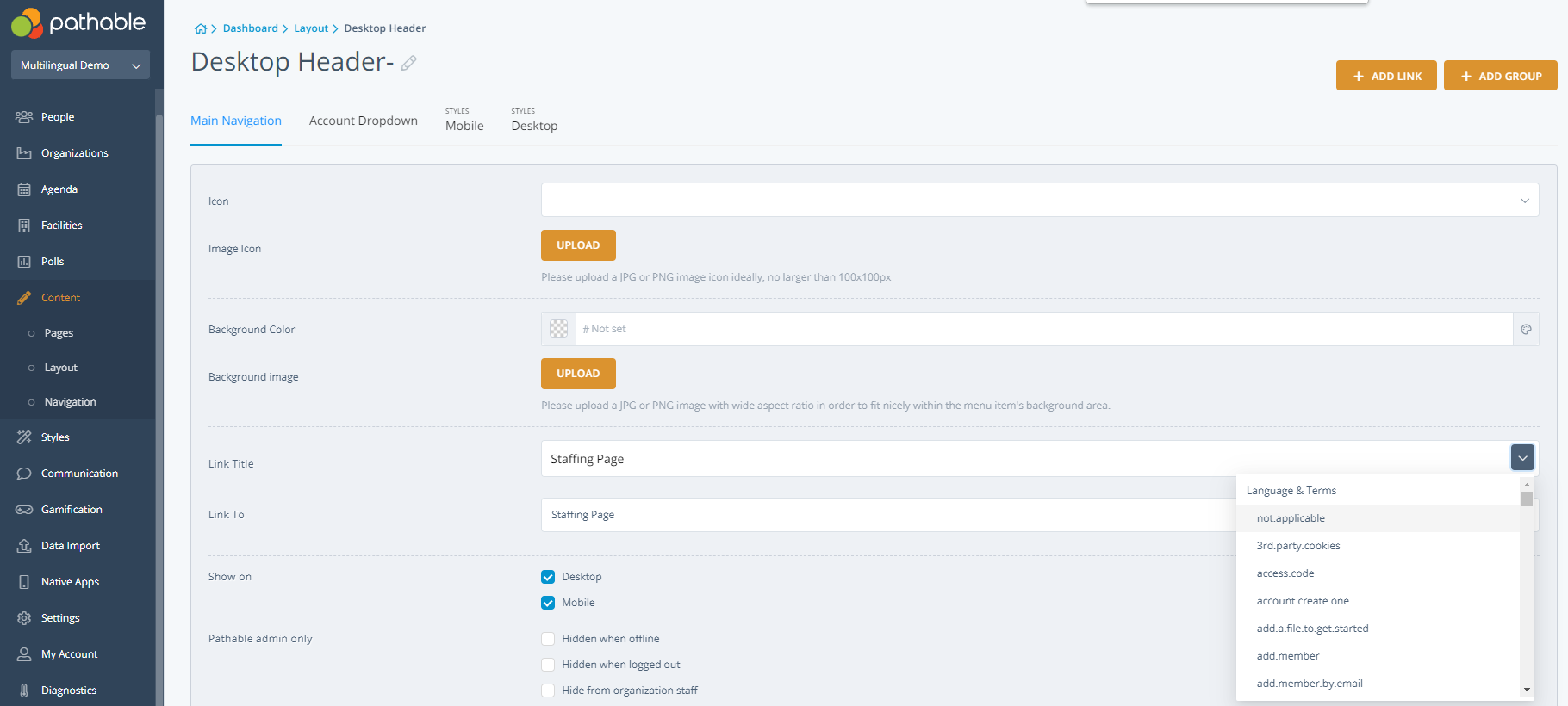Open the Styles Mobile tab

[x=464, y=121]
